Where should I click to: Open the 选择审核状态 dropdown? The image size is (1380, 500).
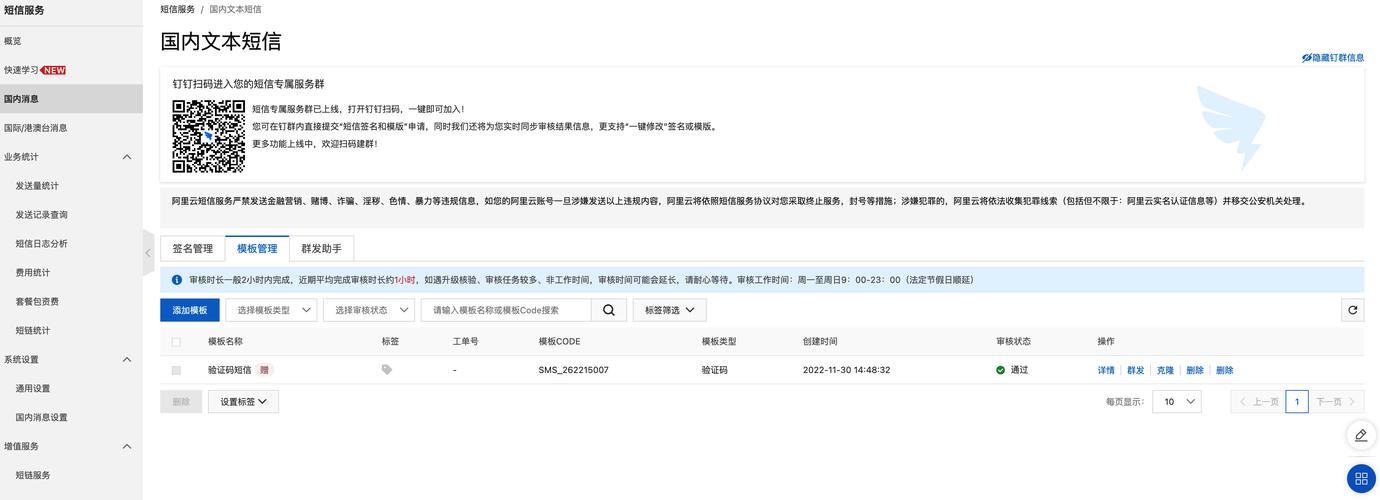tap(369, 310)
